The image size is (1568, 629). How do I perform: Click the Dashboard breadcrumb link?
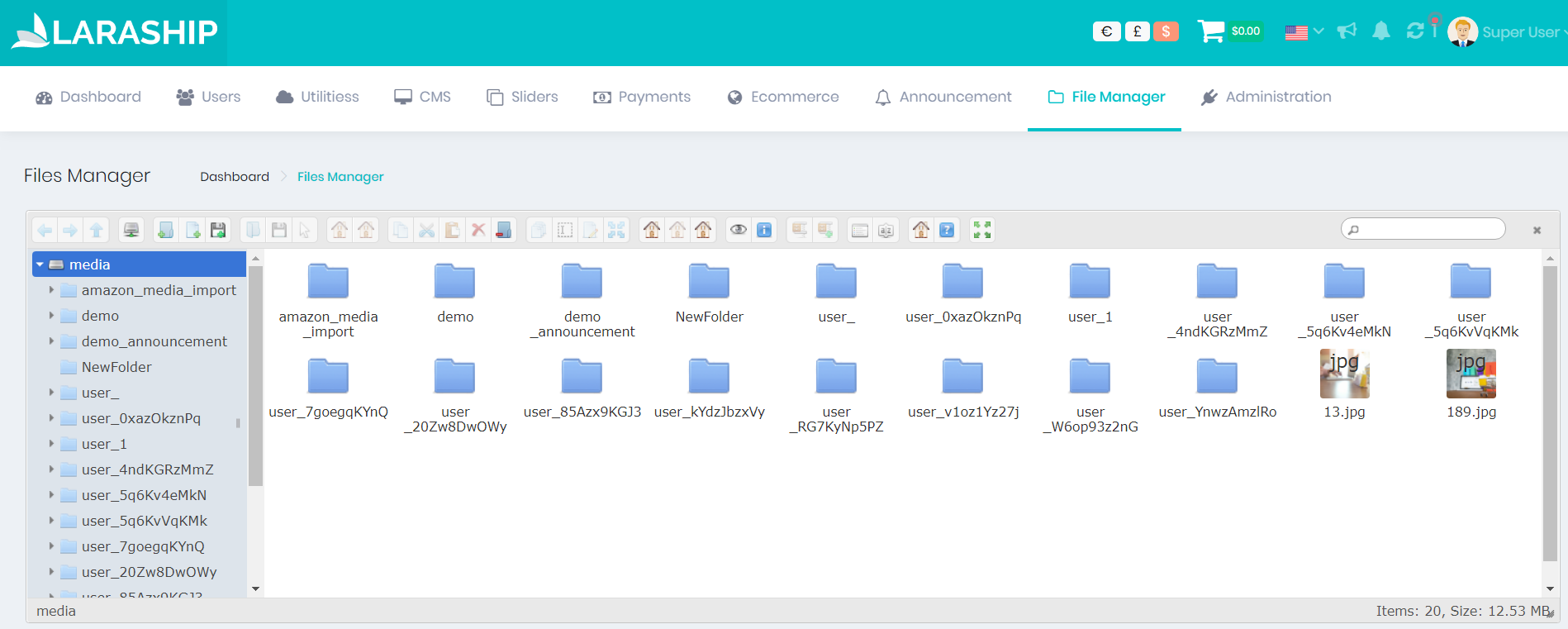(x=235, y=177)
